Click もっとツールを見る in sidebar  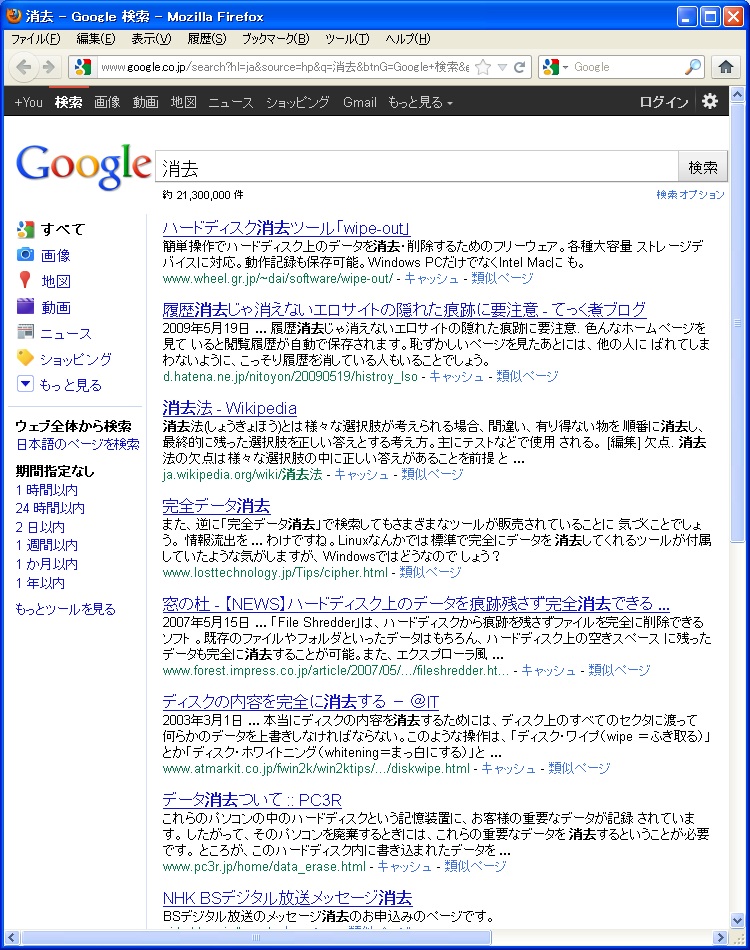click(65, 609)
